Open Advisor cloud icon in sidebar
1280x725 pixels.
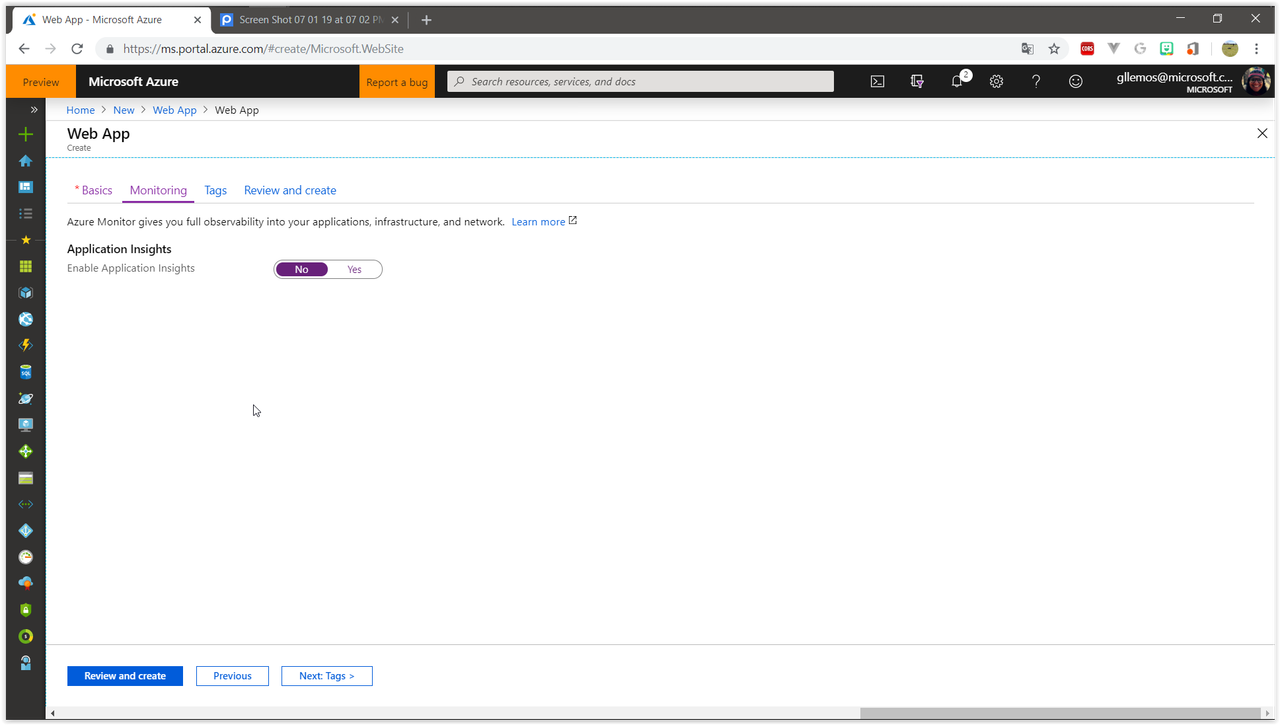pos(26,583)
